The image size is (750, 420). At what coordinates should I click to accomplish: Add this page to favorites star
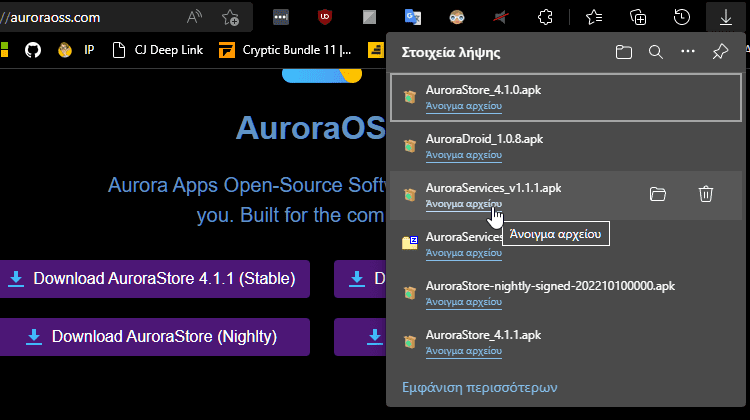coord(230,18)
